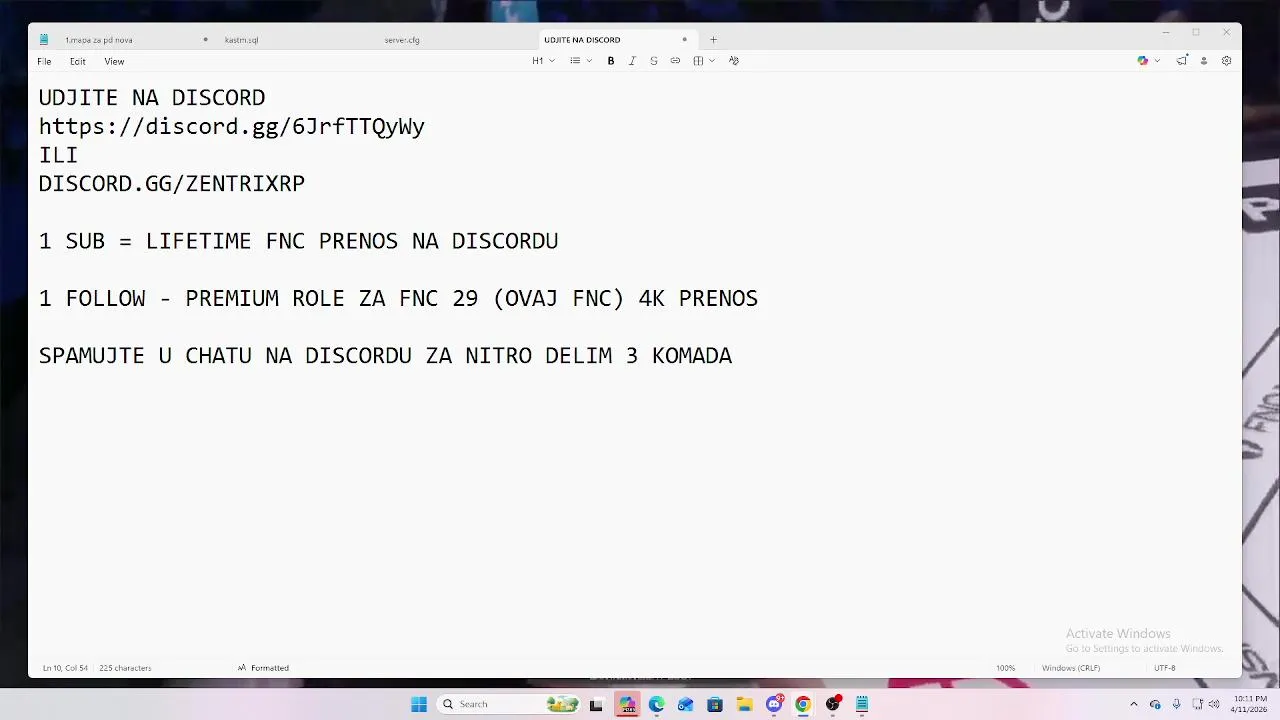Open Discord from the taskbar
The image size is (1280, 720).
click(x=774, y=704)
